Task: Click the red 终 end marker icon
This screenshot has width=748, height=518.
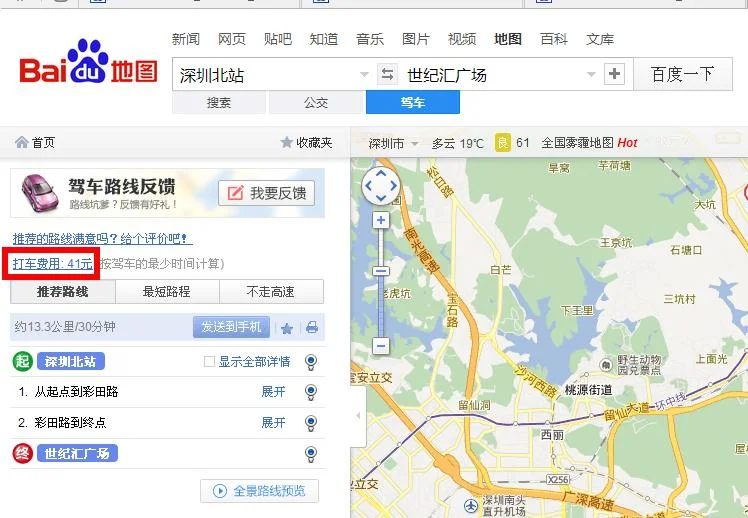Action: tap(22, 453)
